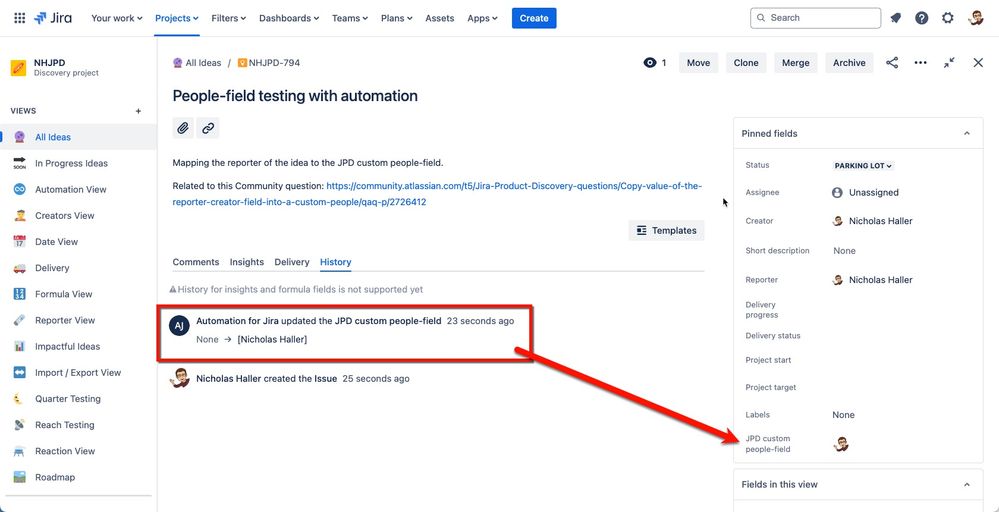Viewport: 999px width, 512px height.
Task: Open the Atlassian community question link
Action: (x=437, y=194)
